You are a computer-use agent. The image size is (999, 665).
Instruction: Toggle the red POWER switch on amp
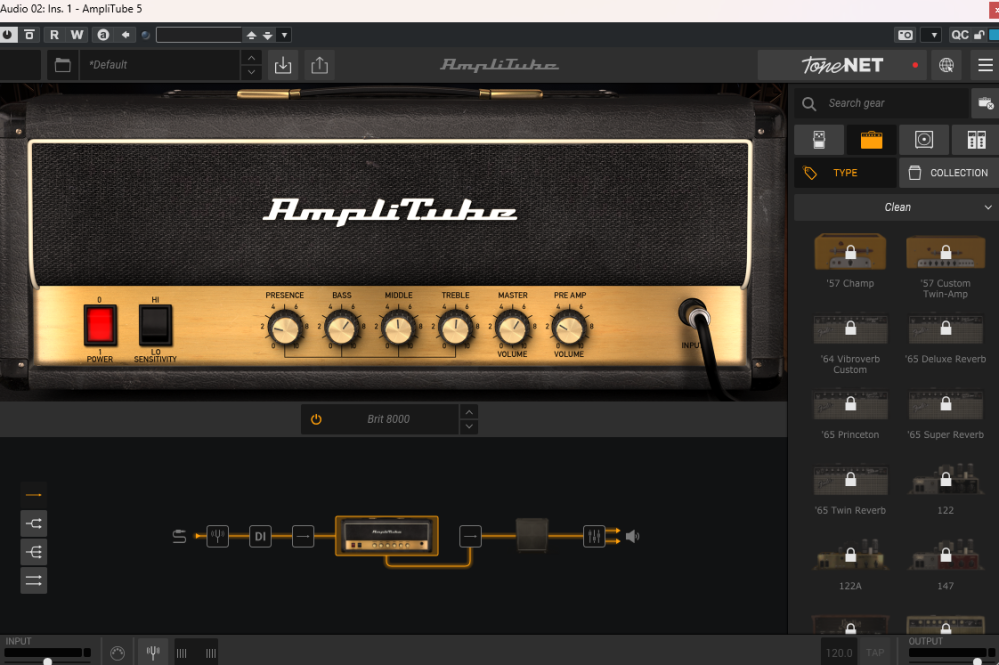pos(100,325)
